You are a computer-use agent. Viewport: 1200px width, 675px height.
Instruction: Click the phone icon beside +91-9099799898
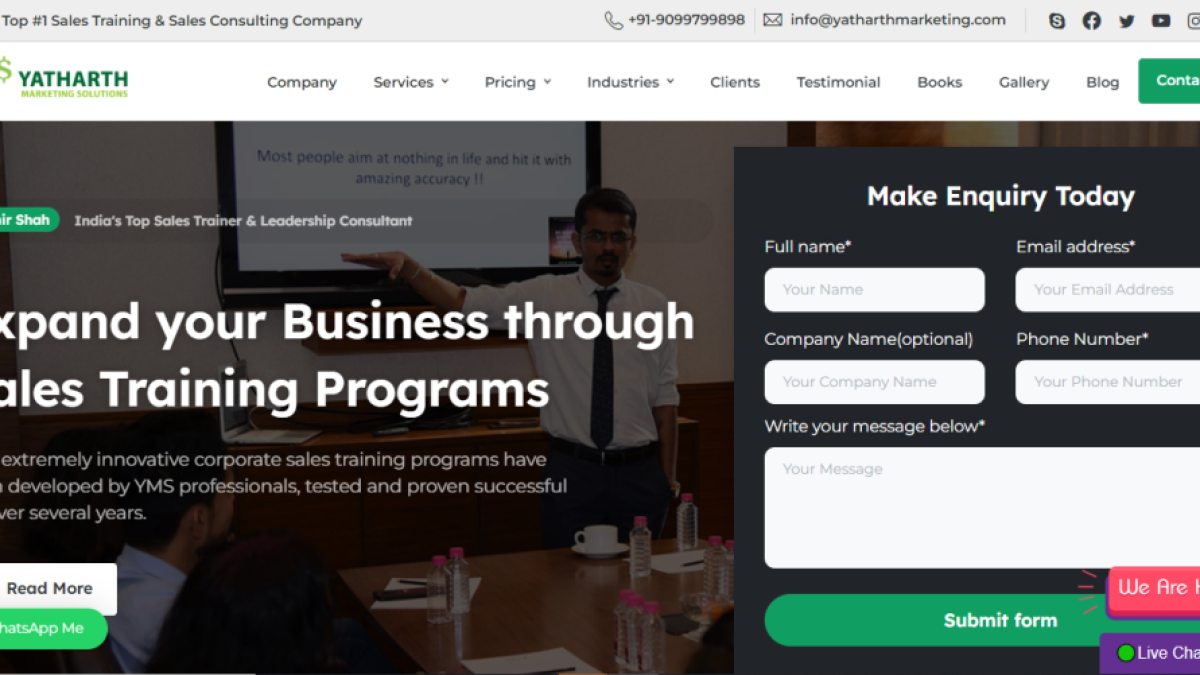[x=614, y=20]
